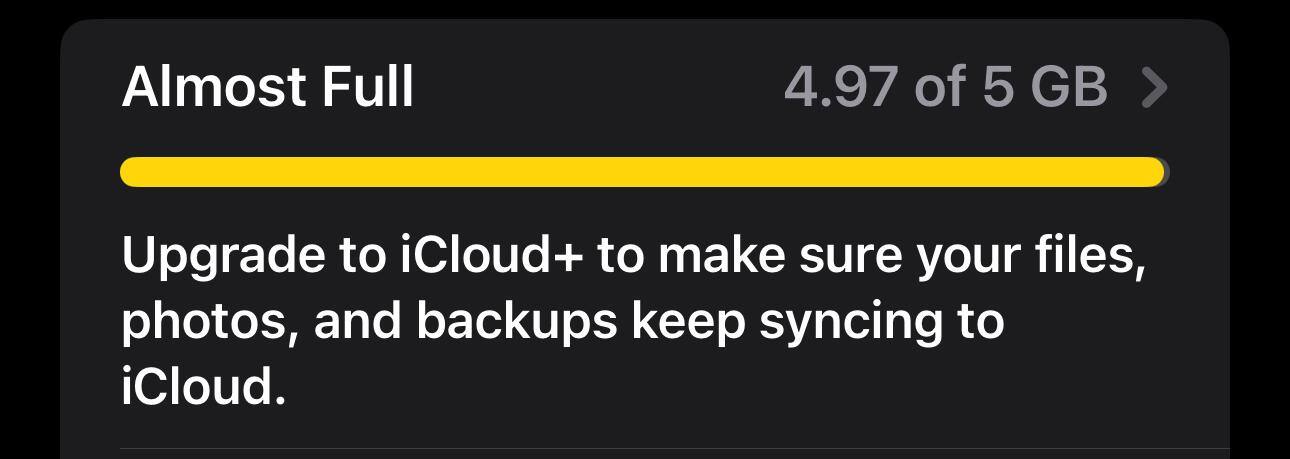
Task: Select the word "Full" in the heading
Action: pyautogui.click(x=367, y=88)
